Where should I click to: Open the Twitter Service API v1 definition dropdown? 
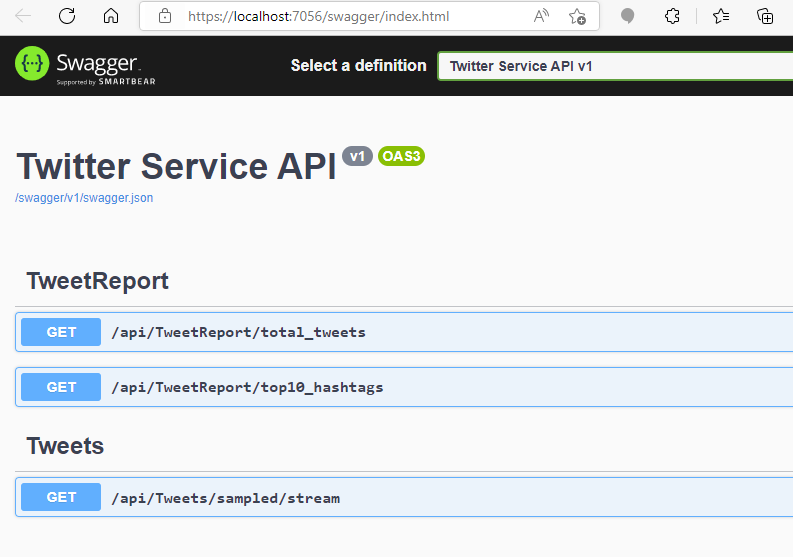click(x=615, y=66)
